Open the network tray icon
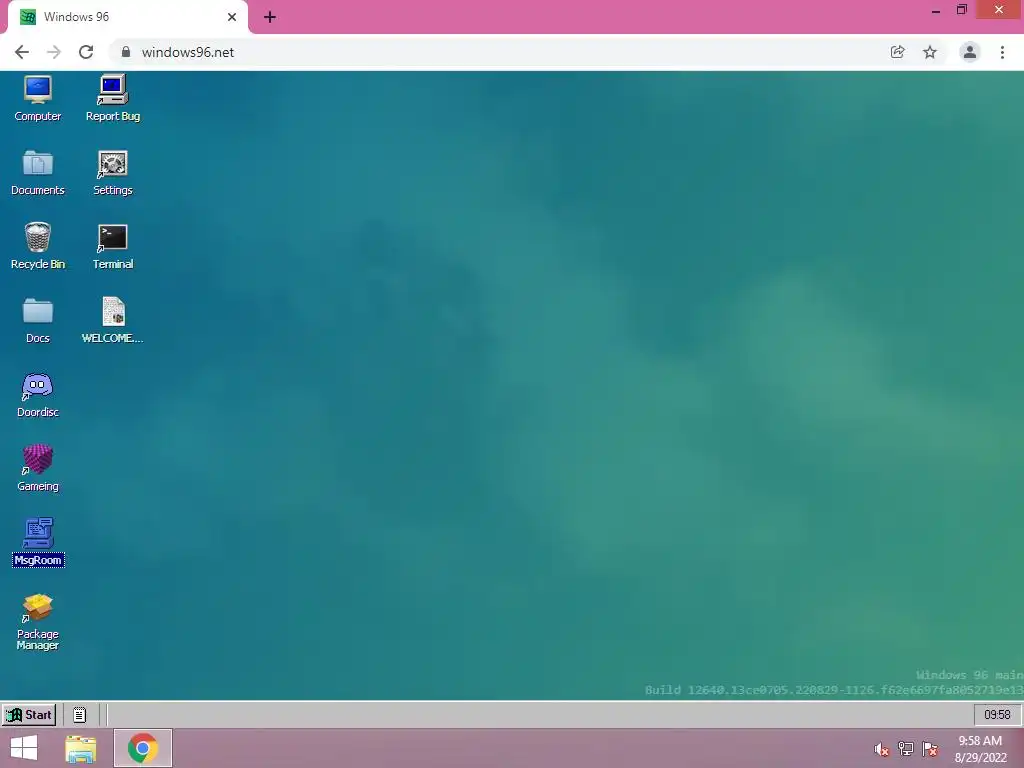Viewport: 1024px width, 768px height. click(x=905, y=749)
